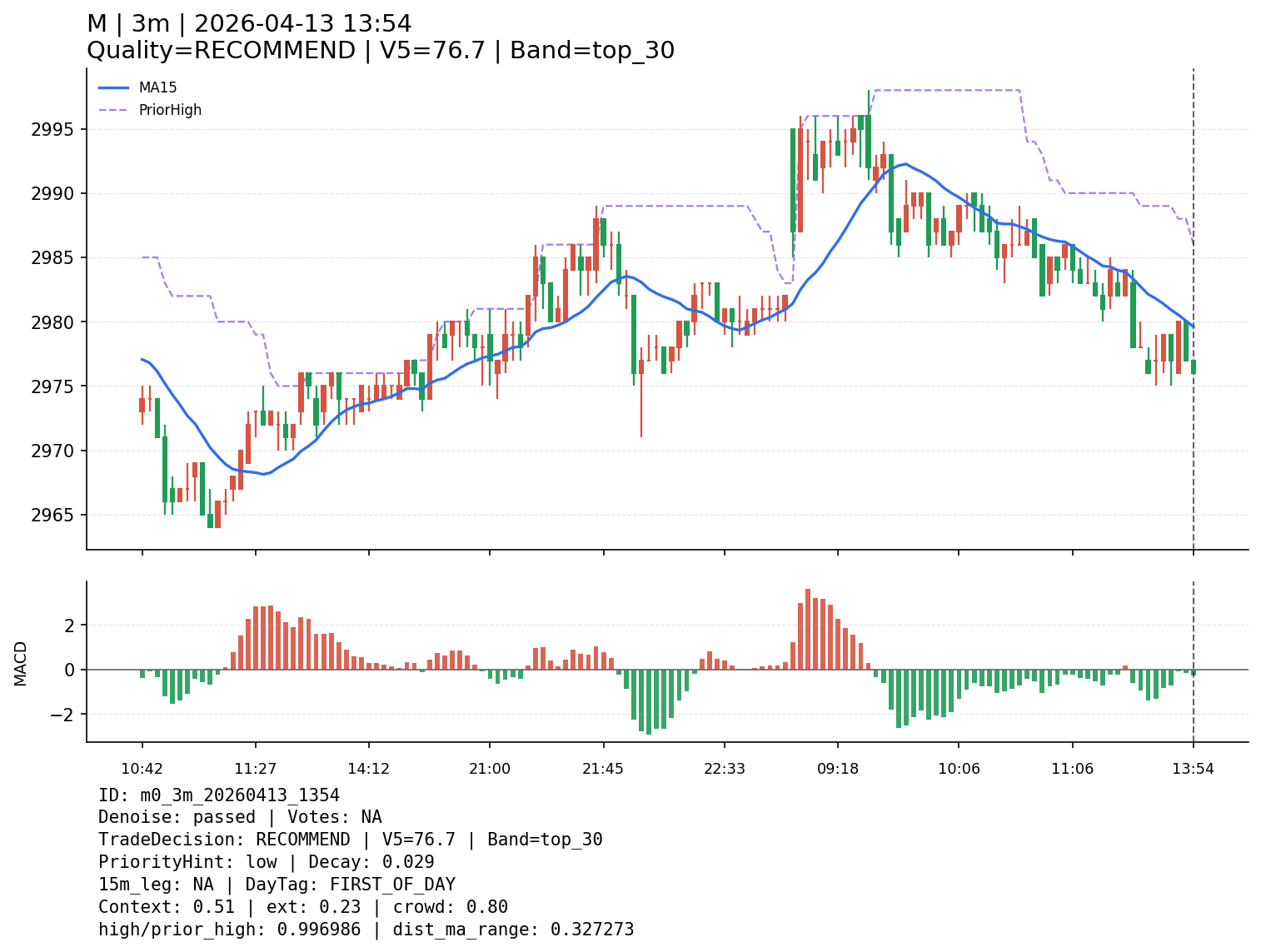1261x952 pixels.
Task: Click the 09:18 time axis label
Action: click(x=838, y=769)
